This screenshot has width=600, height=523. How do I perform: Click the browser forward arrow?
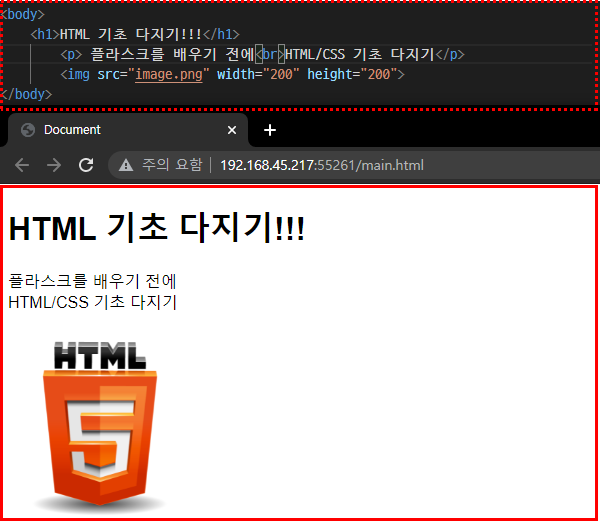[x=54, y=165]
